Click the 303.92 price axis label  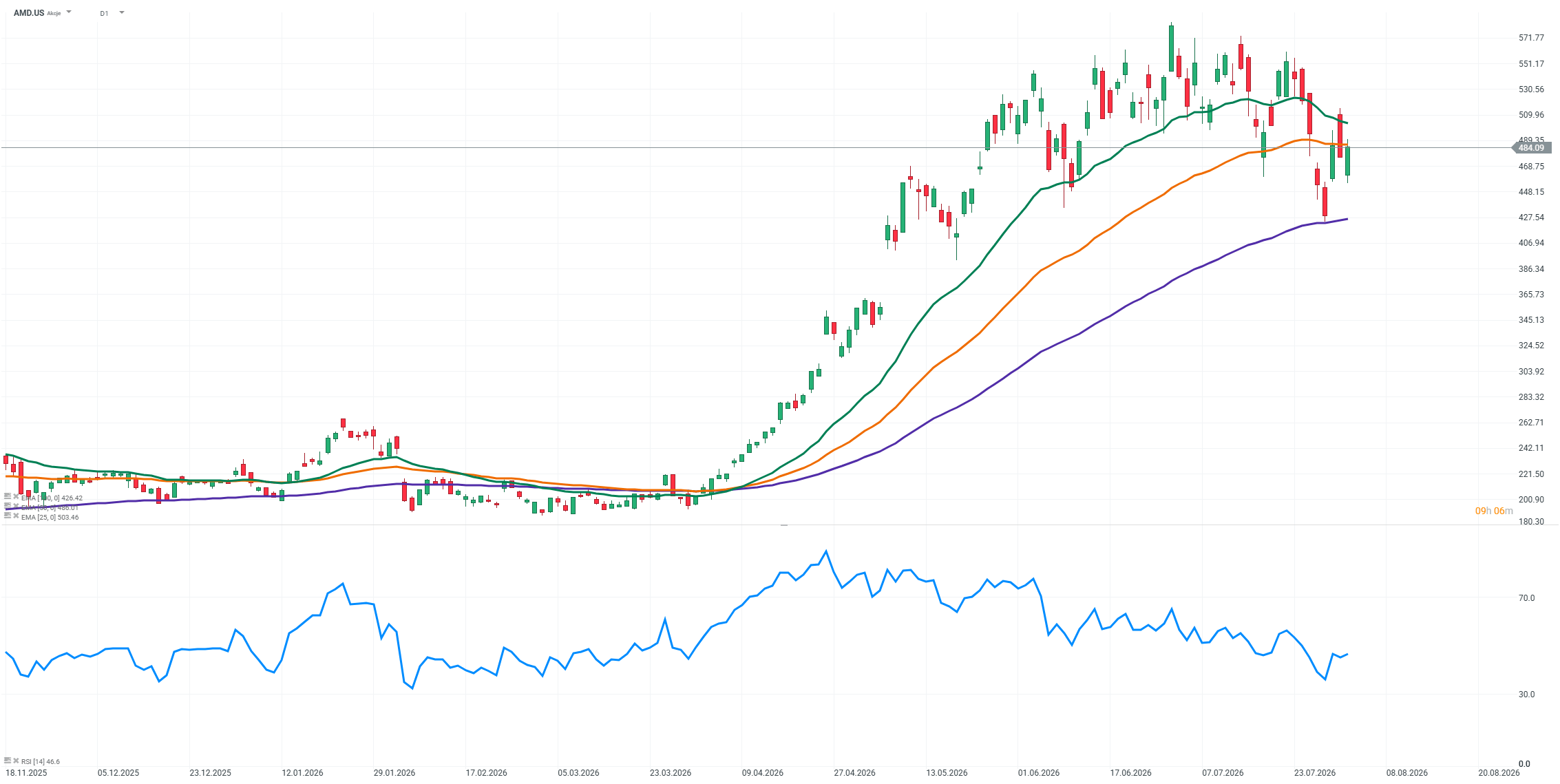pos(1531,372)
